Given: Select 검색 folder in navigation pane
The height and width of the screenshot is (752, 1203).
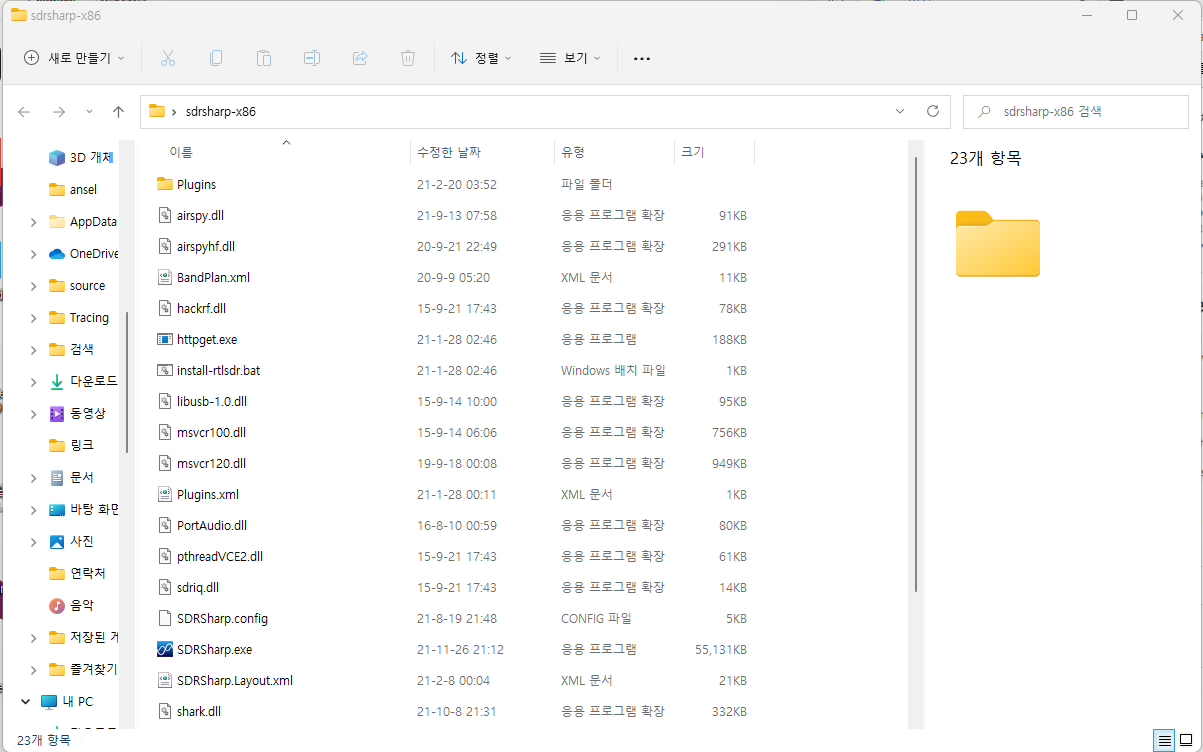Looking at the screenshot, I should [x=82, y=349].
